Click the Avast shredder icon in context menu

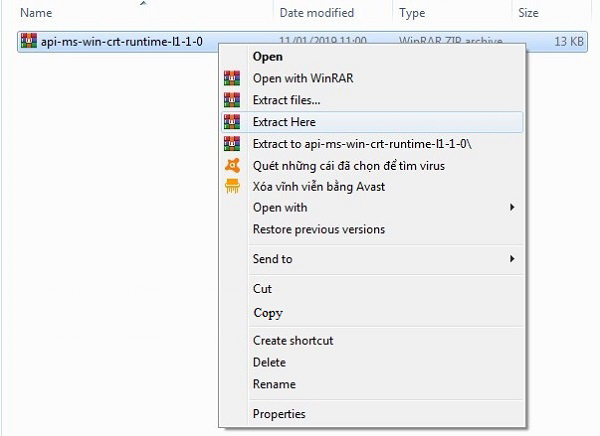click(x=233, y=186)
